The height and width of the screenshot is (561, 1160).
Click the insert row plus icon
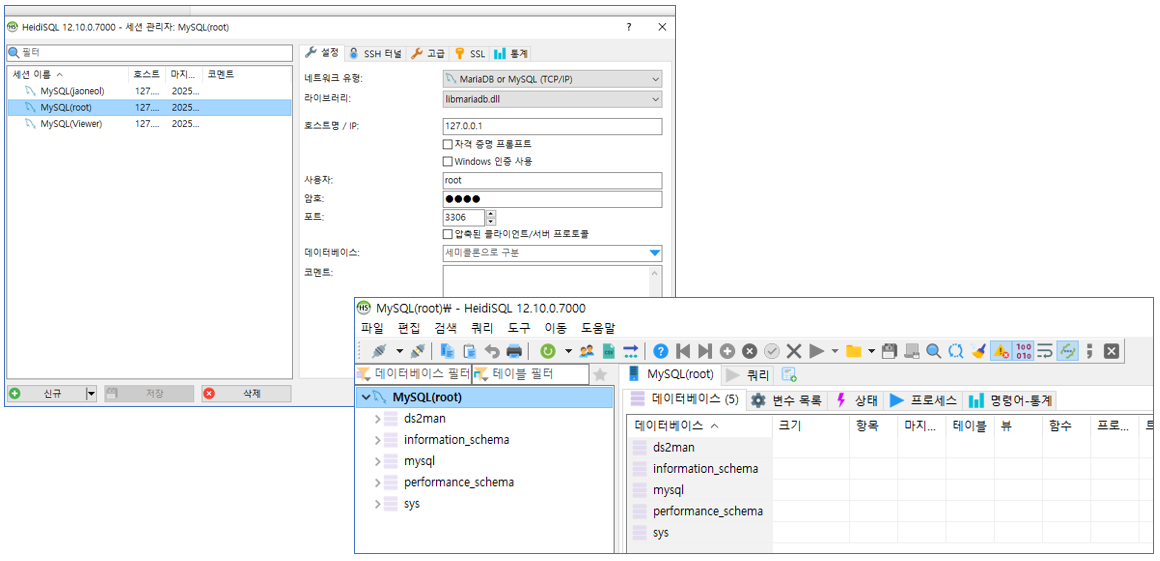pos(727,351)
